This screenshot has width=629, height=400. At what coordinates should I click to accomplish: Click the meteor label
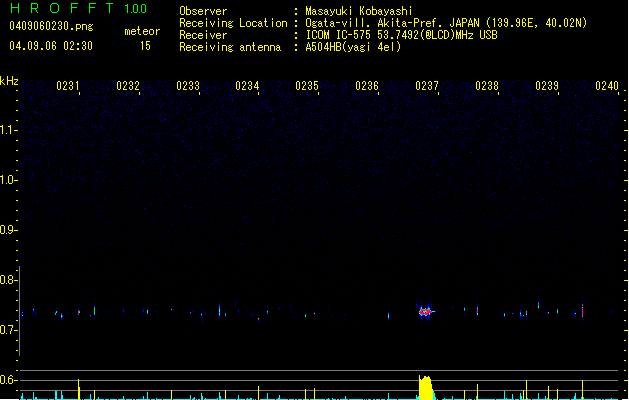[x=142, y=31]
